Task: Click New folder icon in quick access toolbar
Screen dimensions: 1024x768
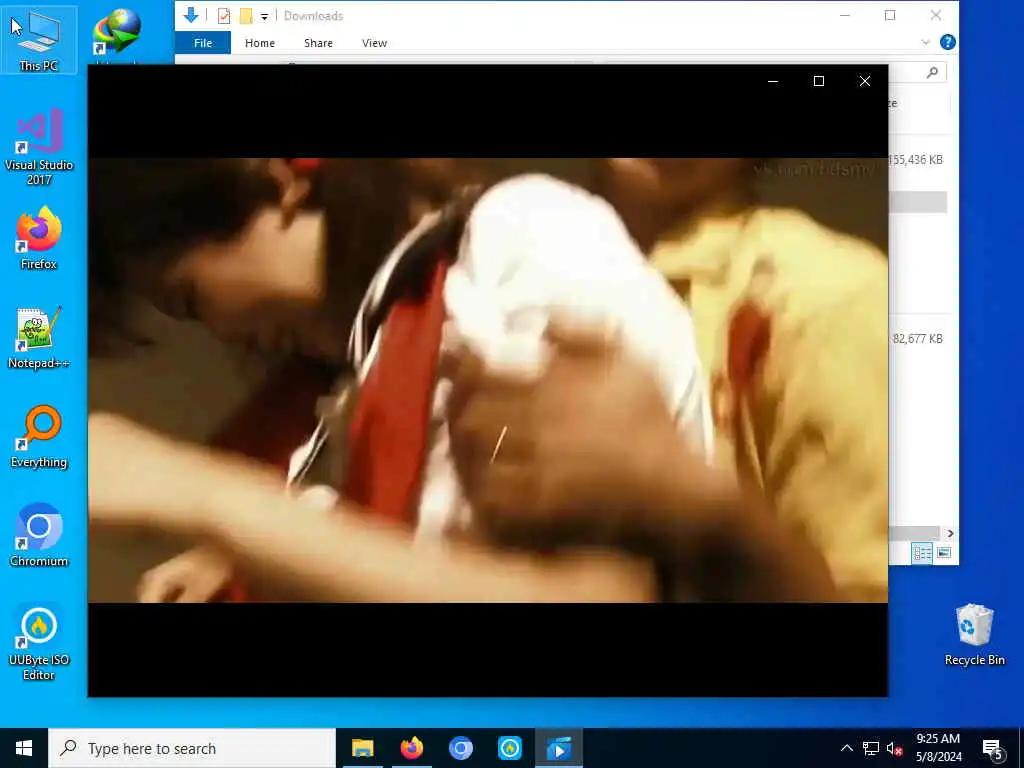Action: (x=246, y=16)
